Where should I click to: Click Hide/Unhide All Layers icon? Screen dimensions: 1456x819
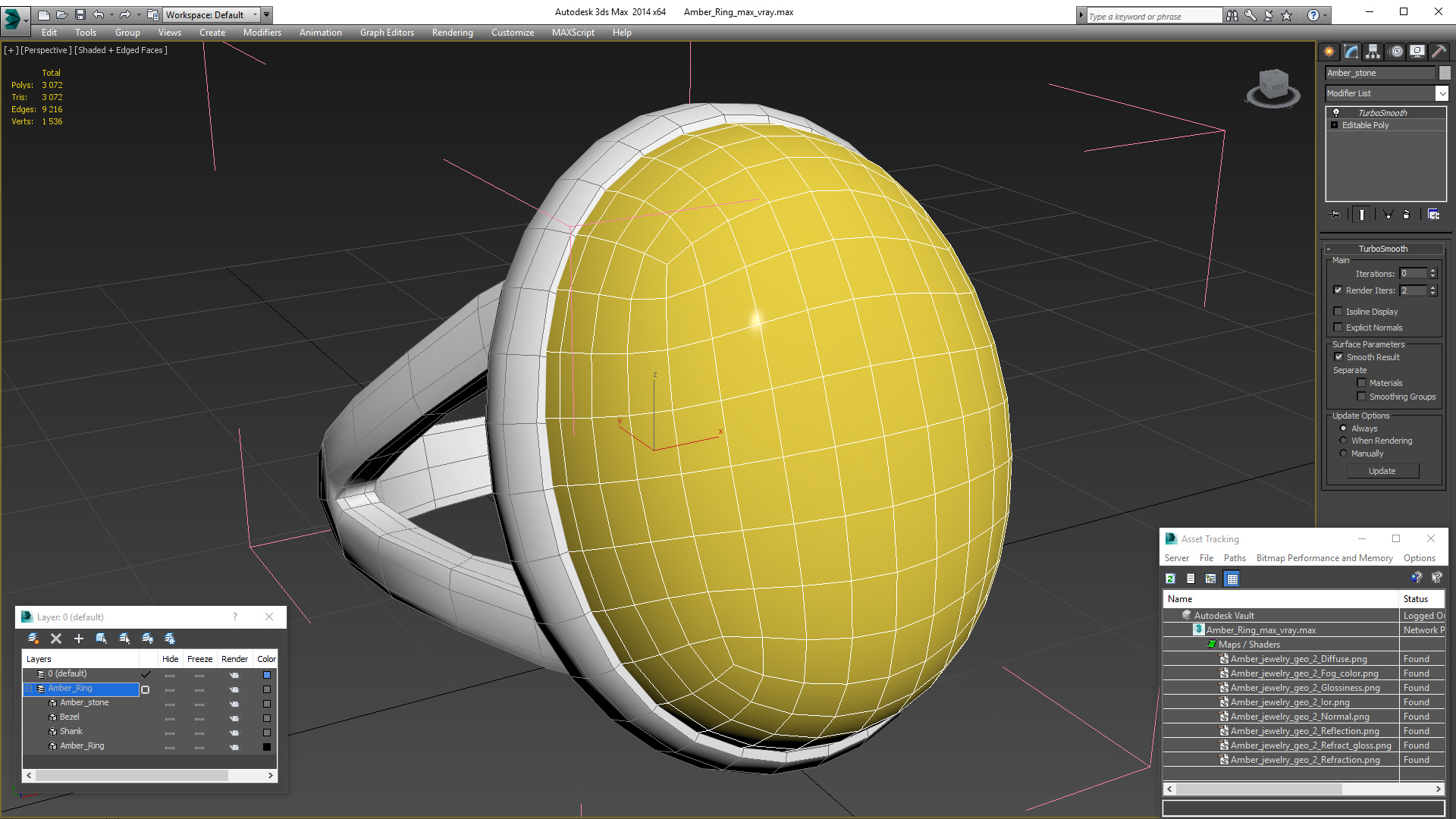147,639
